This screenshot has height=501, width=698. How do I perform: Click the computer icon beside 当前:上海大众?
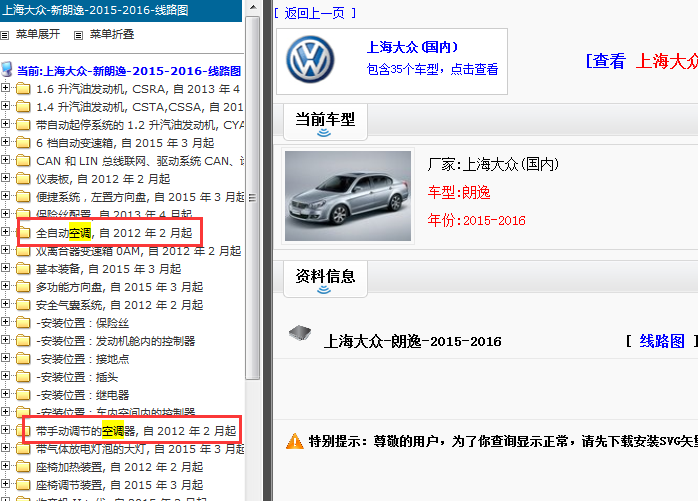pos(7,69)
